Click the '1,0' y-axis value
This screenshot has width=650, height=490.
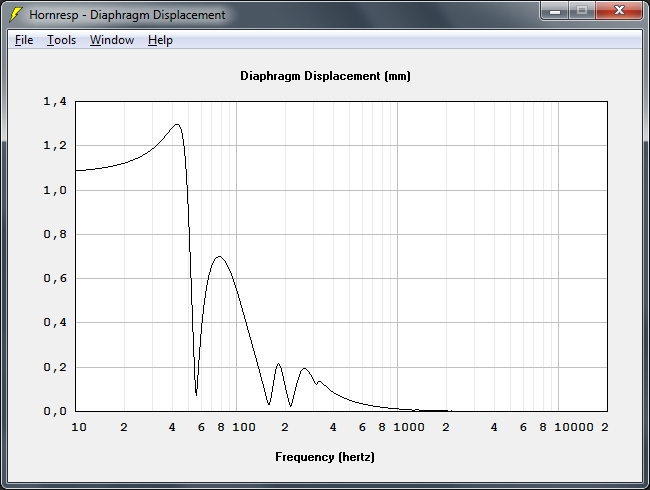pos(55,190)
